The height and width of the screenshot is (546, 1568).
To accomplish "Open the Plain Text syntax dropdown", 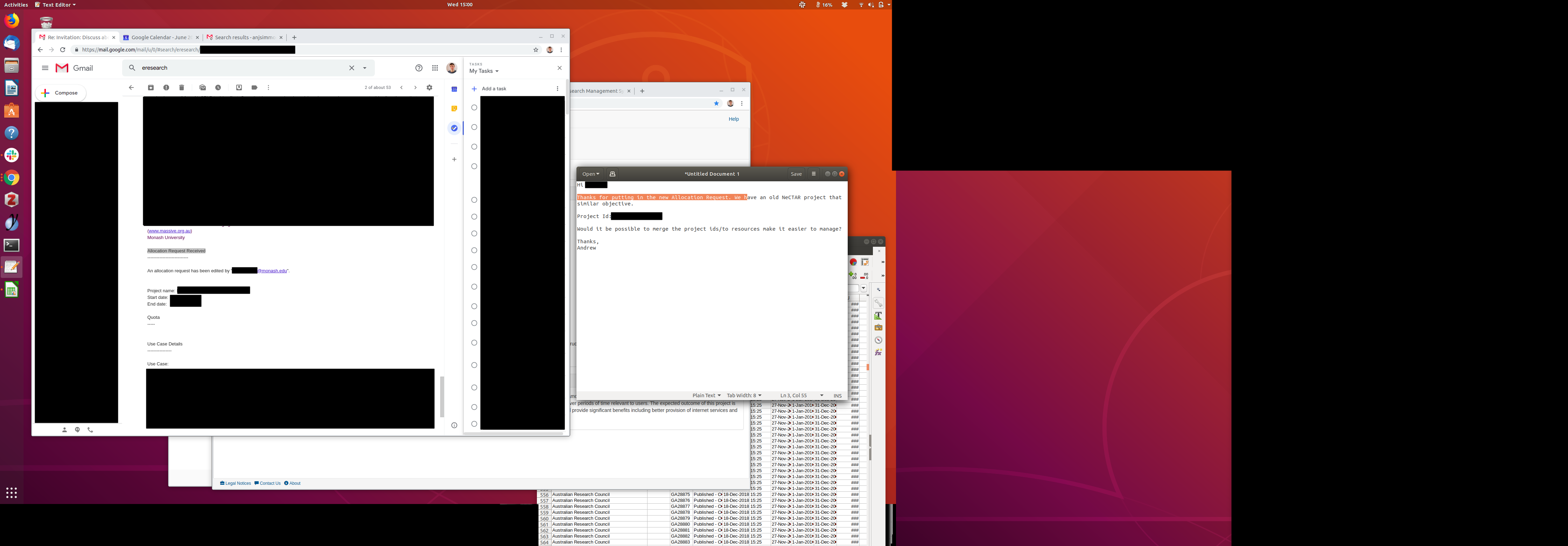I will coord(706,395).
